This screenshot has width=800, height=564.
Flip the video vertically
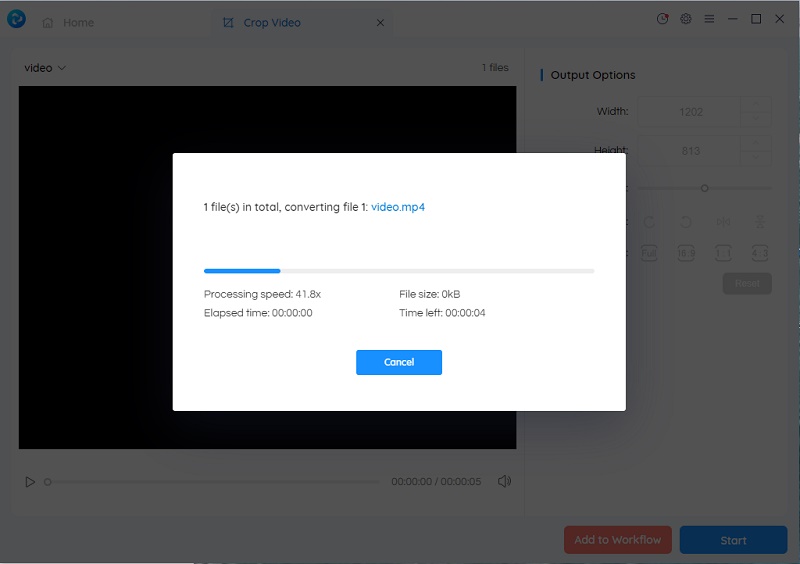pyautogui.click(x=760, y=222)
